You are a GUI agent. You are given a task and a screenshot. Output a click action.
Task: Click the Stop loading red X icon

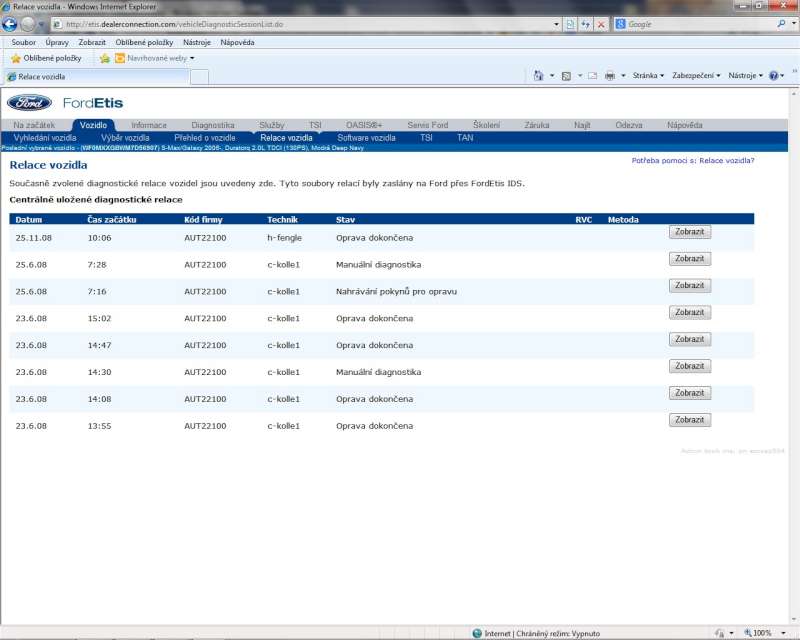[600, 24]
